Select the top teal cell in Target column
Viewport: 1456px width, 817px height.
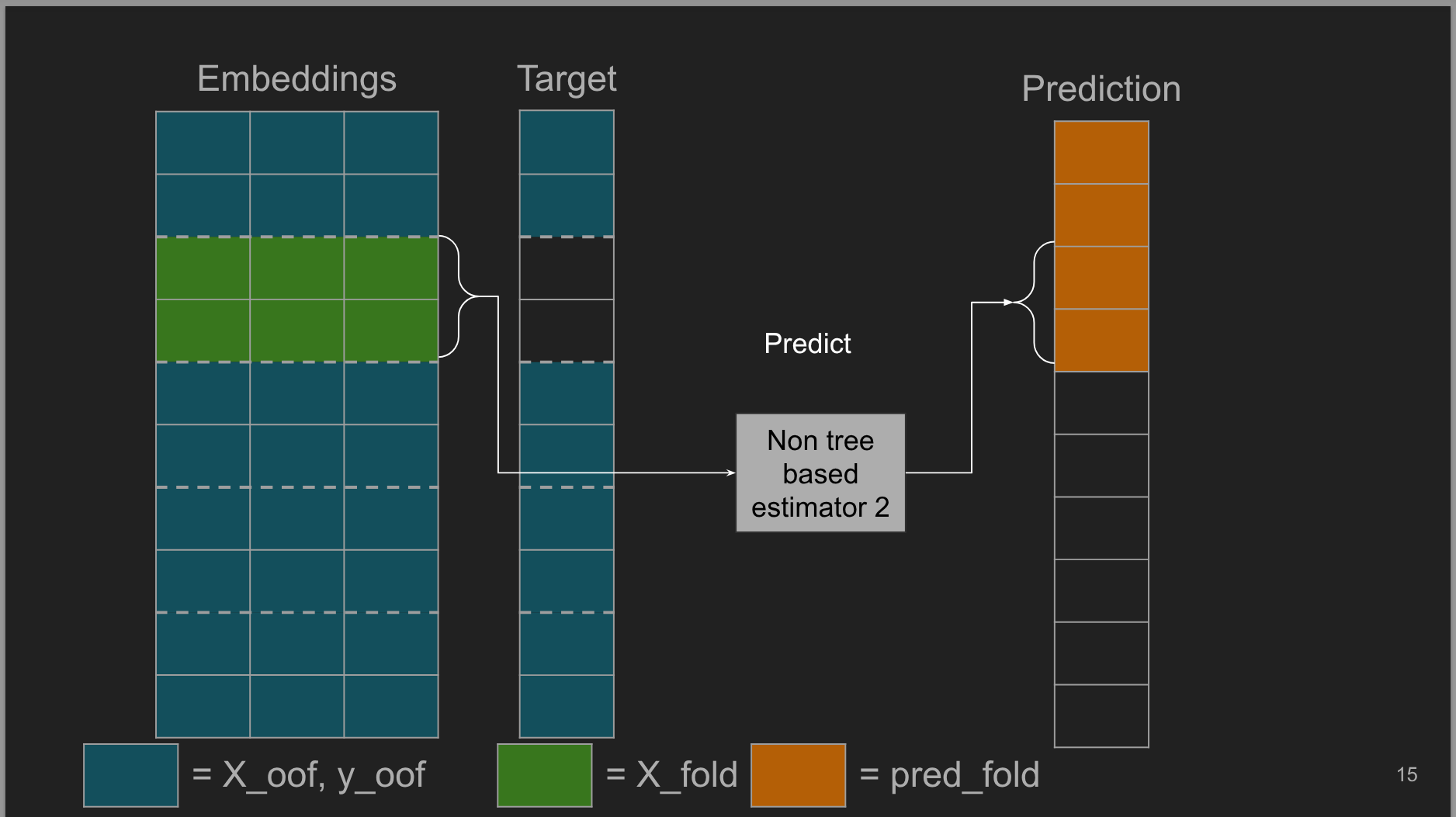pyautogui.click(x=567, y=143)
